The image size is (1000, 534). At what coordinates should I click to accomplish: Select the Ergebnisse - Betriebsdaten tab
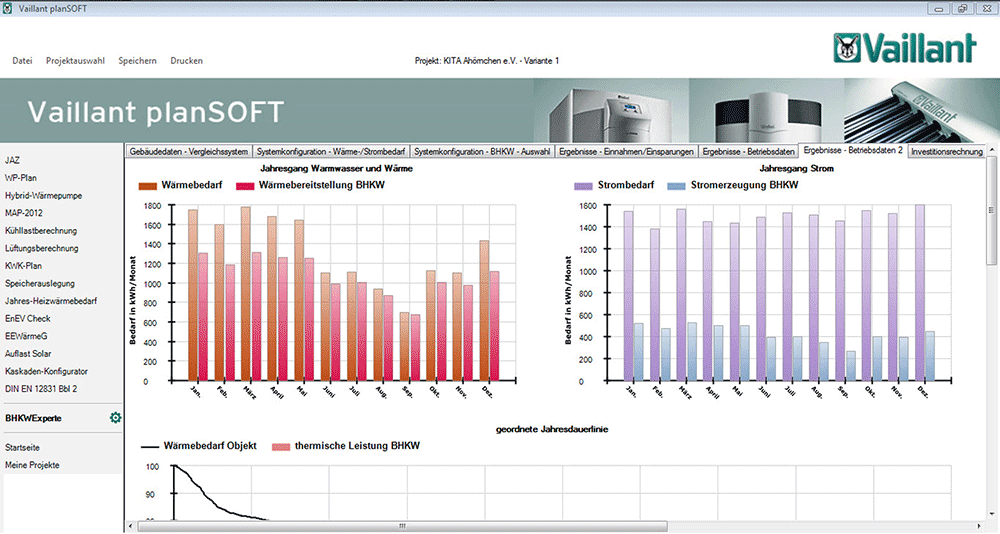coord(748,152)
